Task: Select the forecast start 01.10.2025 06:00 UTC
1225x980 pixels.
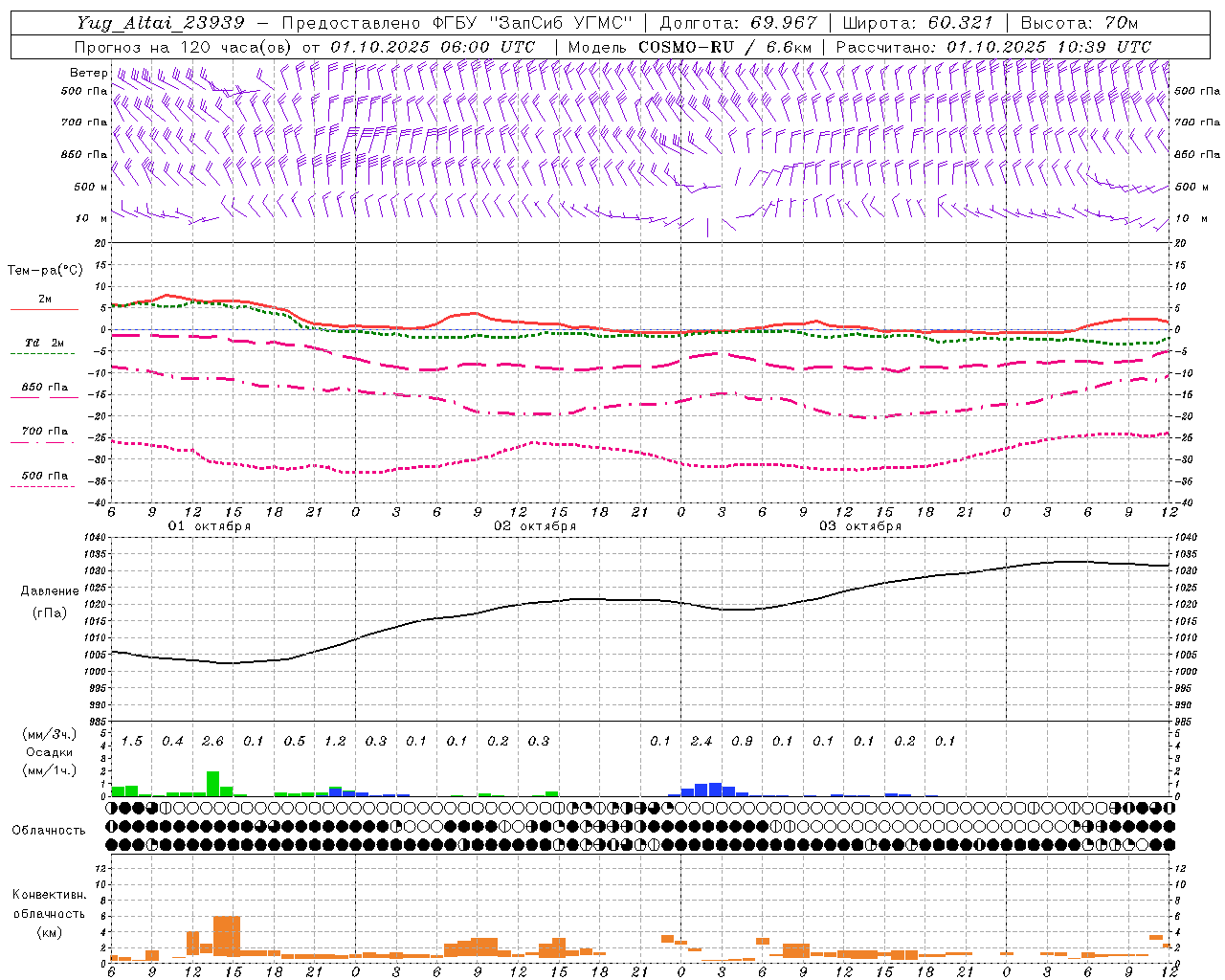Action: coord(433,47)
